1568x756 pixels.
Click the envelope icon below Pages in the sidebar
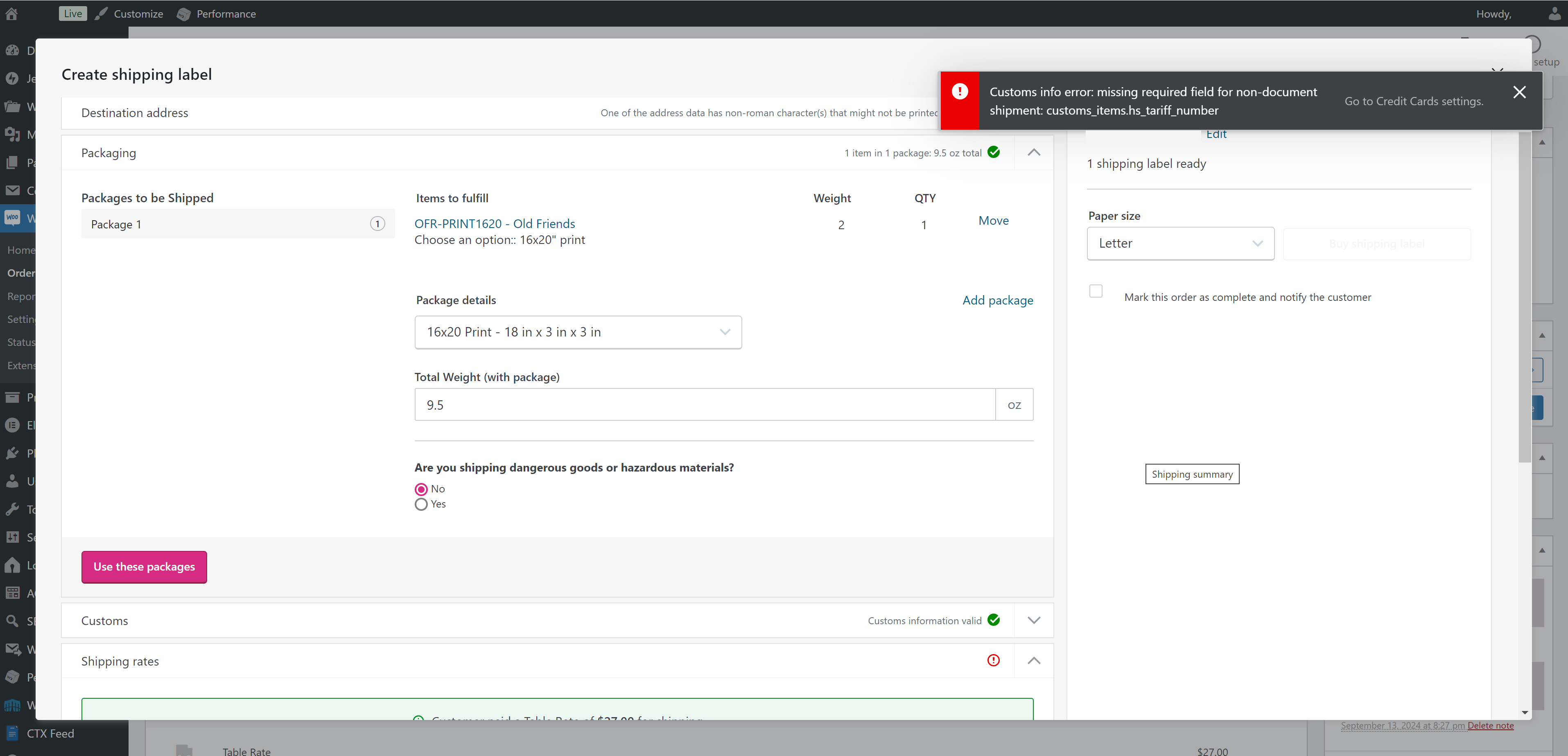click(x=12, y=190)
